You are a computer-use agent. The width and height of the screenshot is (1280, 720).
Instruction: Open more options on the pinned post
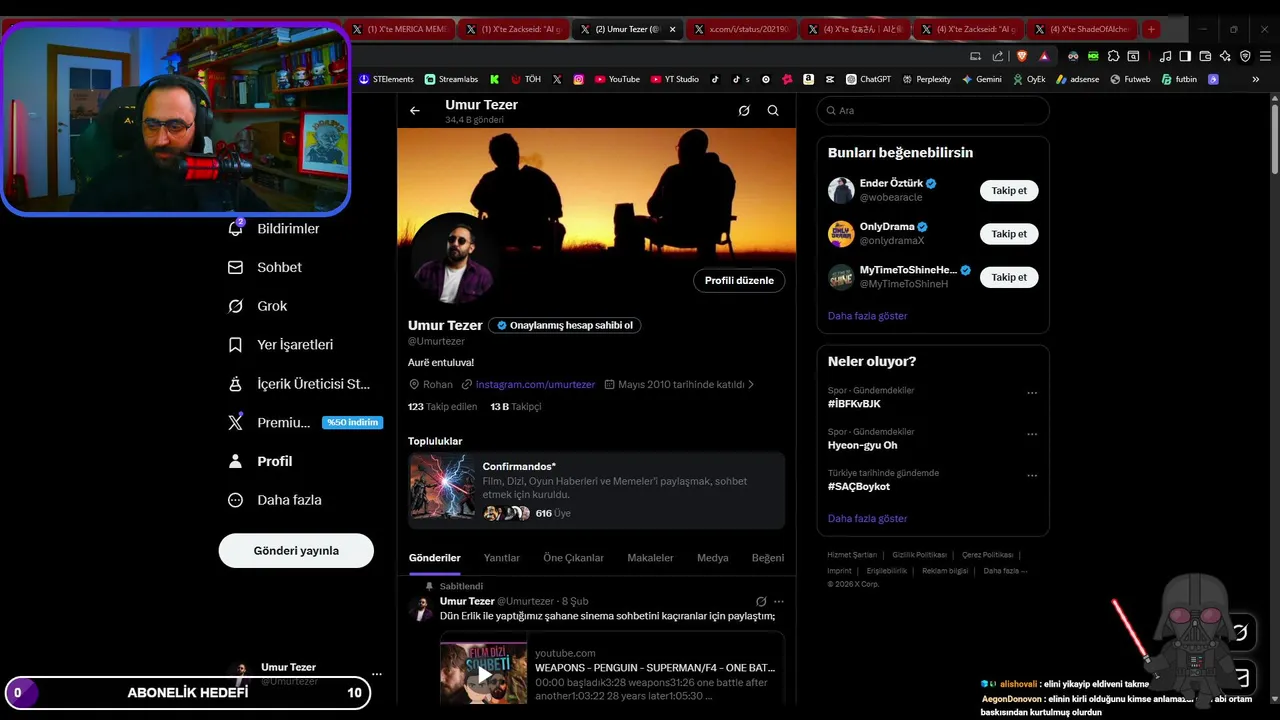pyautogui.click(x=779, y=602)
